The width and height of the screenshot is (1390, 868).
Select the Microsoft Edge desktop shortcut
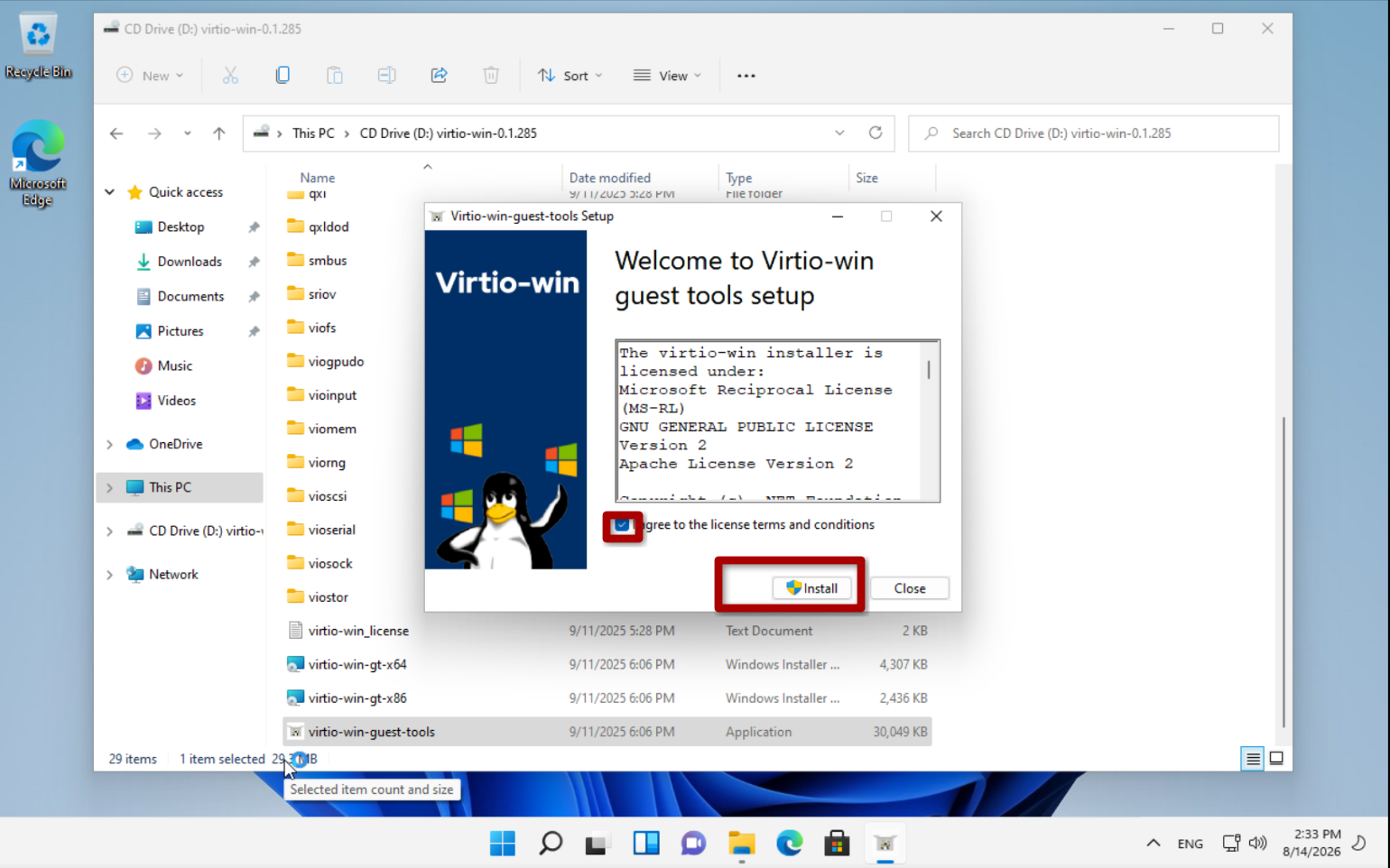click(38, 163)
